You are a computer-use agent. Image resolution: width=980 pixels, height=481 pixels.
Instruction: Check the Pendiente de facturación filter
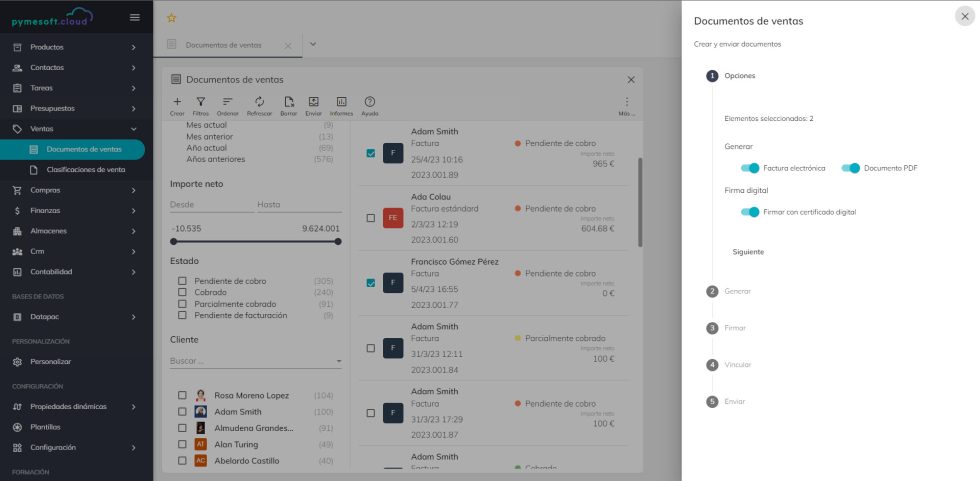pos(182,315)
